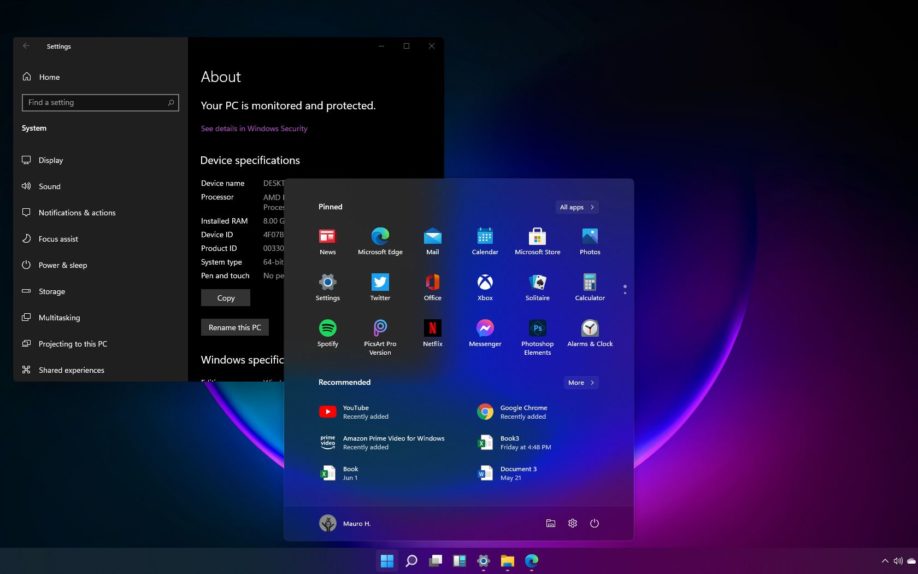Open PicsArt Pro Version app
The width and height of the screenshot is (918, 574).
(x=380, y=337)
